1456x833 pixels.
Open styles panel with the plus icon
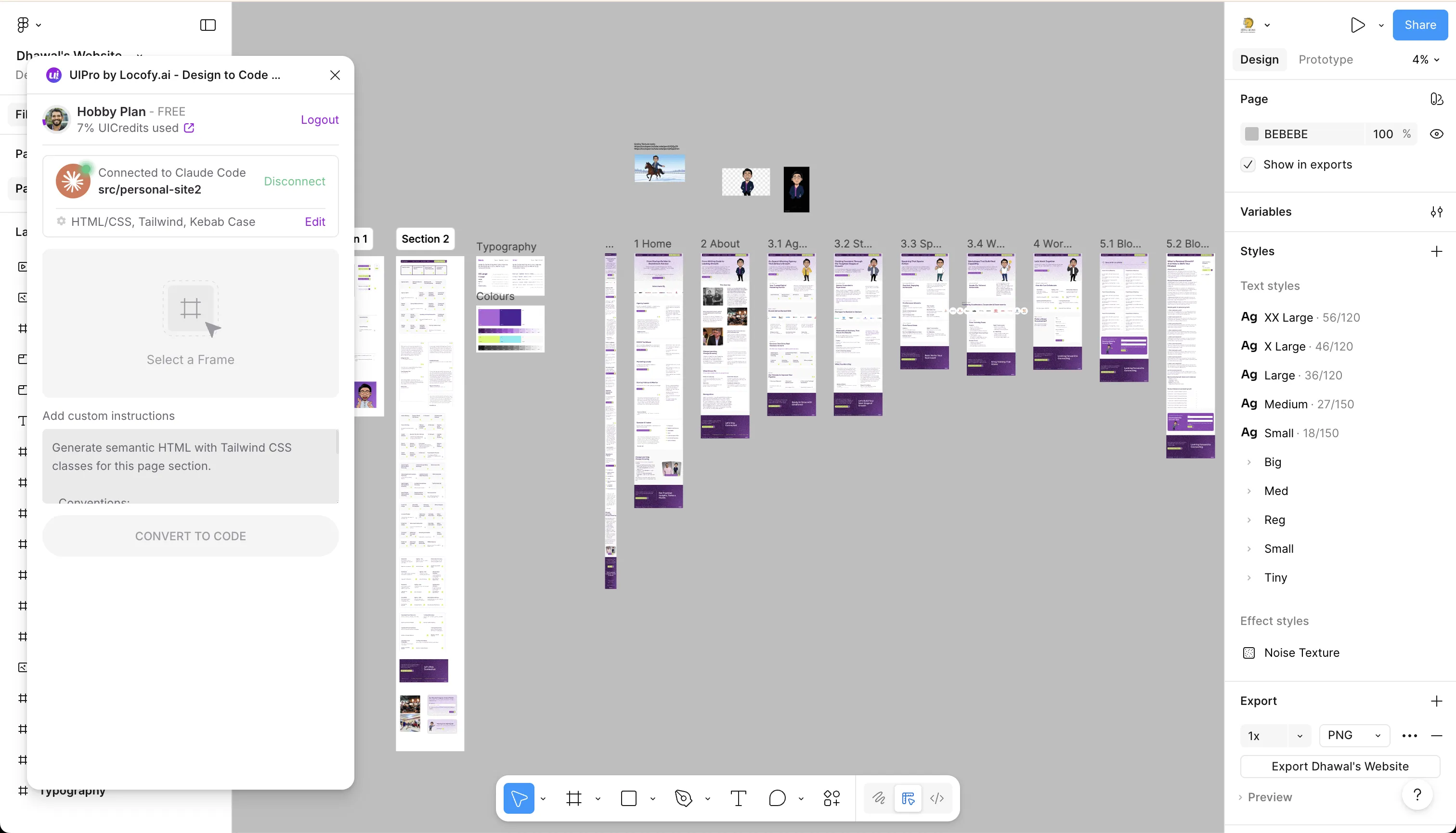1437,251
